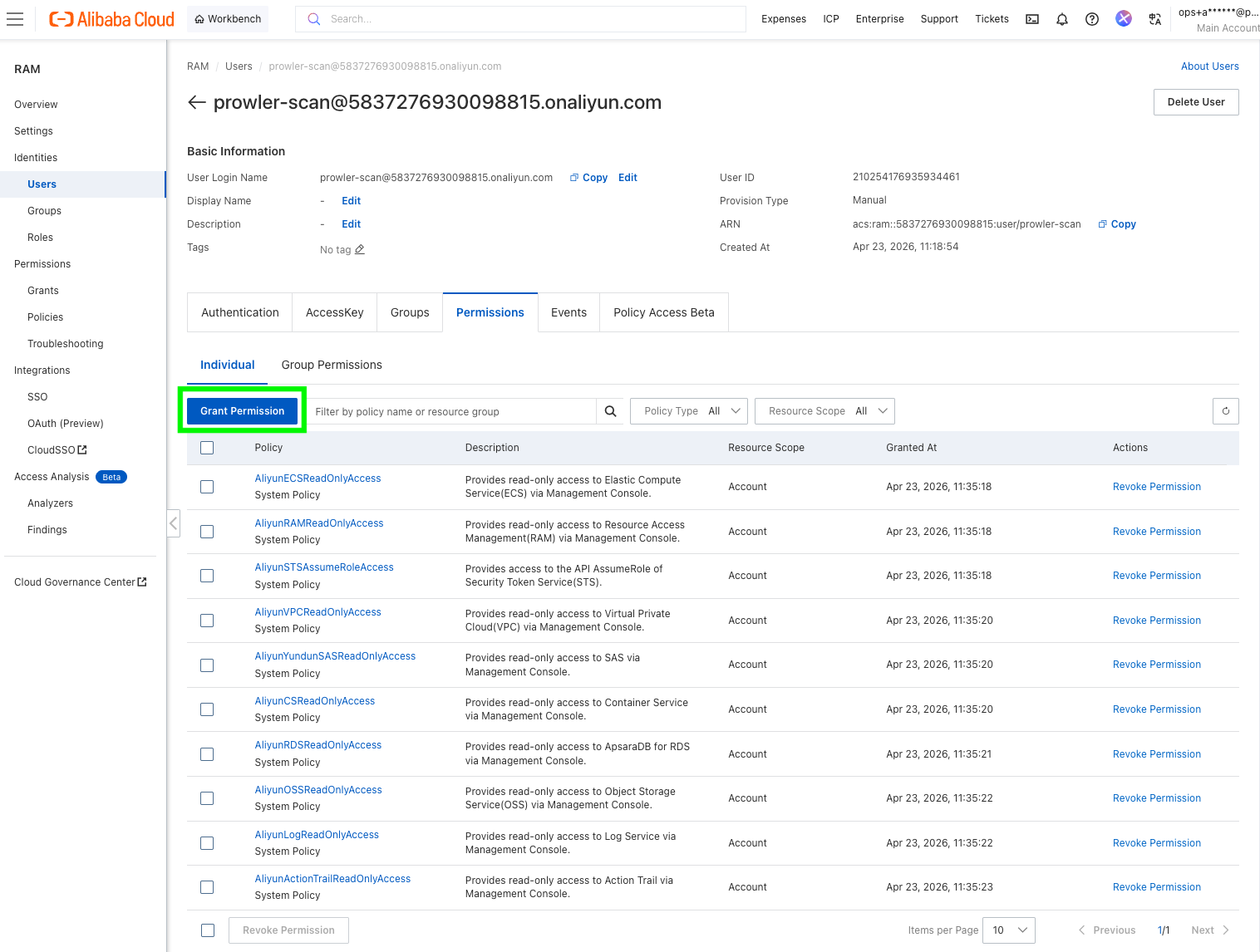Copy the user ARN
This screenshot has height=952, width=1260.
(x=1116, y=223)
